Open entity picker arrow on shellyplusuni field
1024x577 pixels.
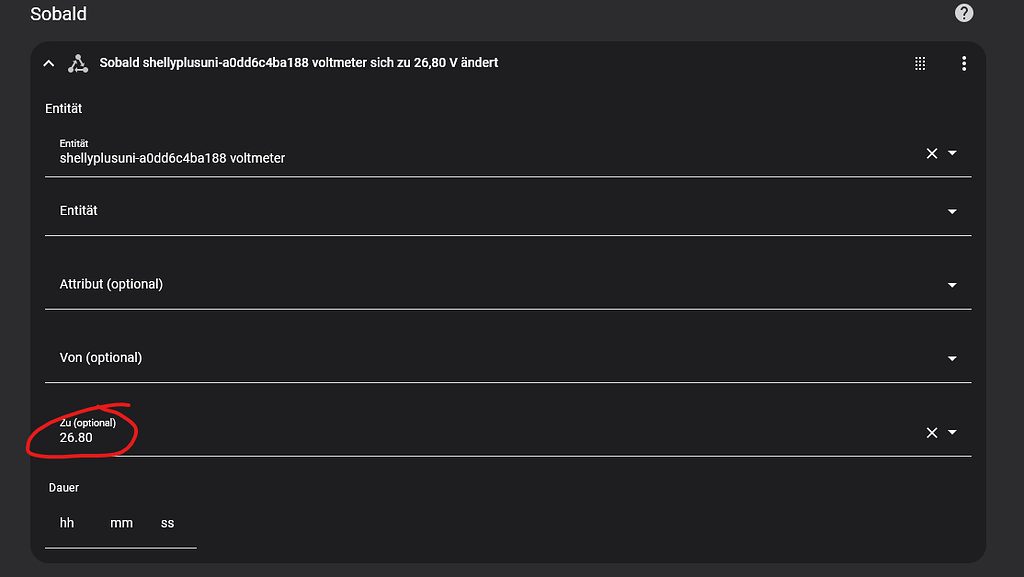click(952, 152)
